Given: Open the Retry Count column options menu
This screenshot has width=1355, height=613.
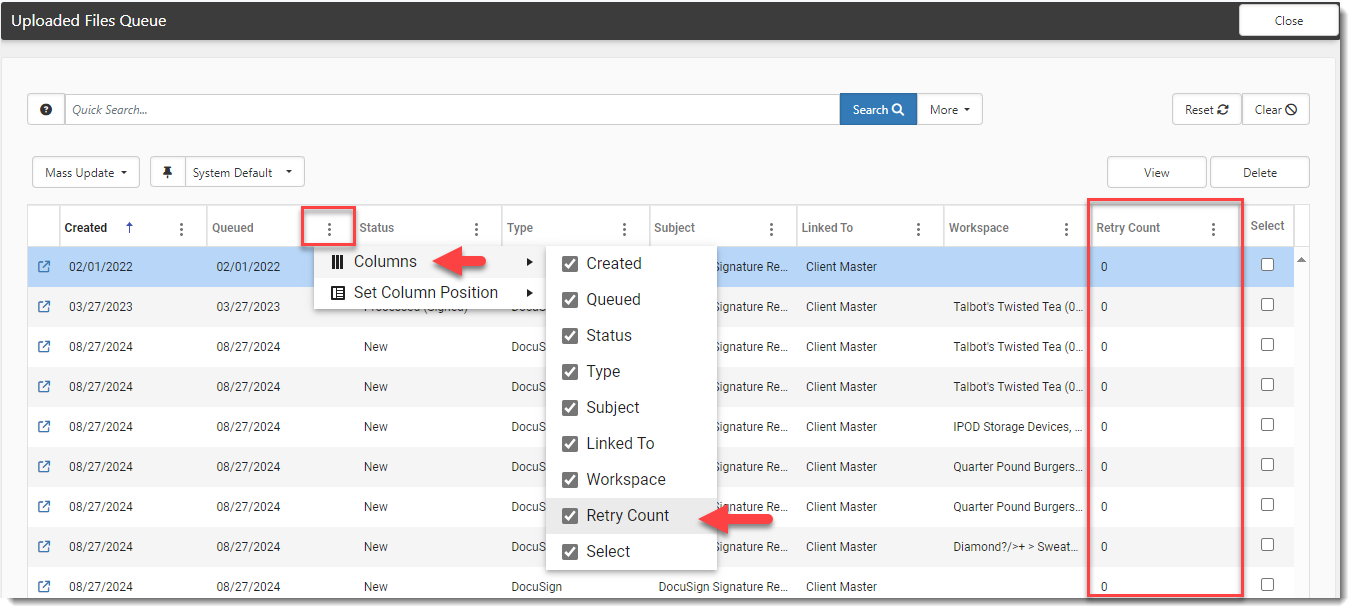Looking at the screenshot, I should click(x=1214, y=229).
